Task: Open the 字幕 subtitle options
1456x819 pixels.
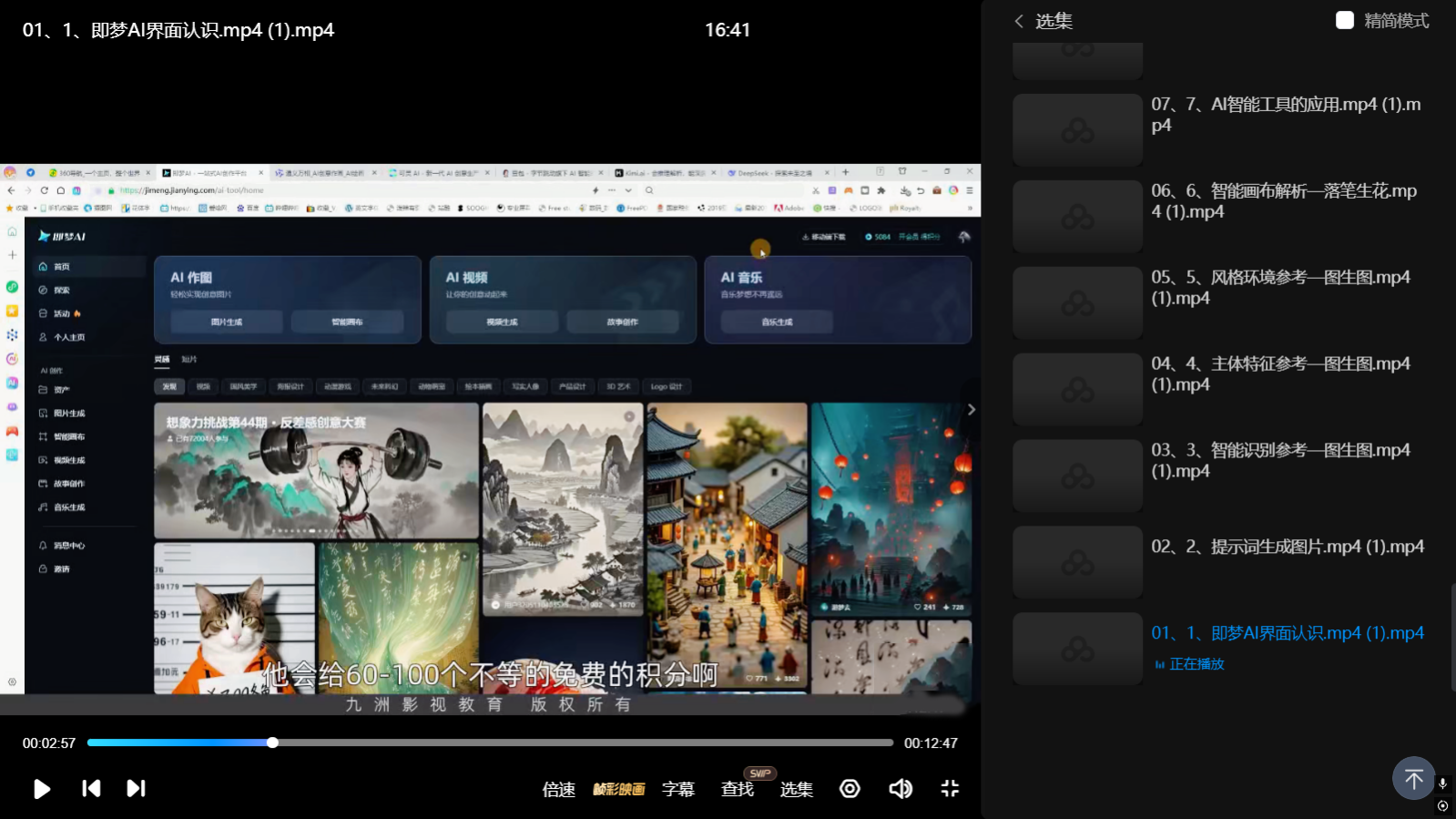Action: click(x=677, y=789)
